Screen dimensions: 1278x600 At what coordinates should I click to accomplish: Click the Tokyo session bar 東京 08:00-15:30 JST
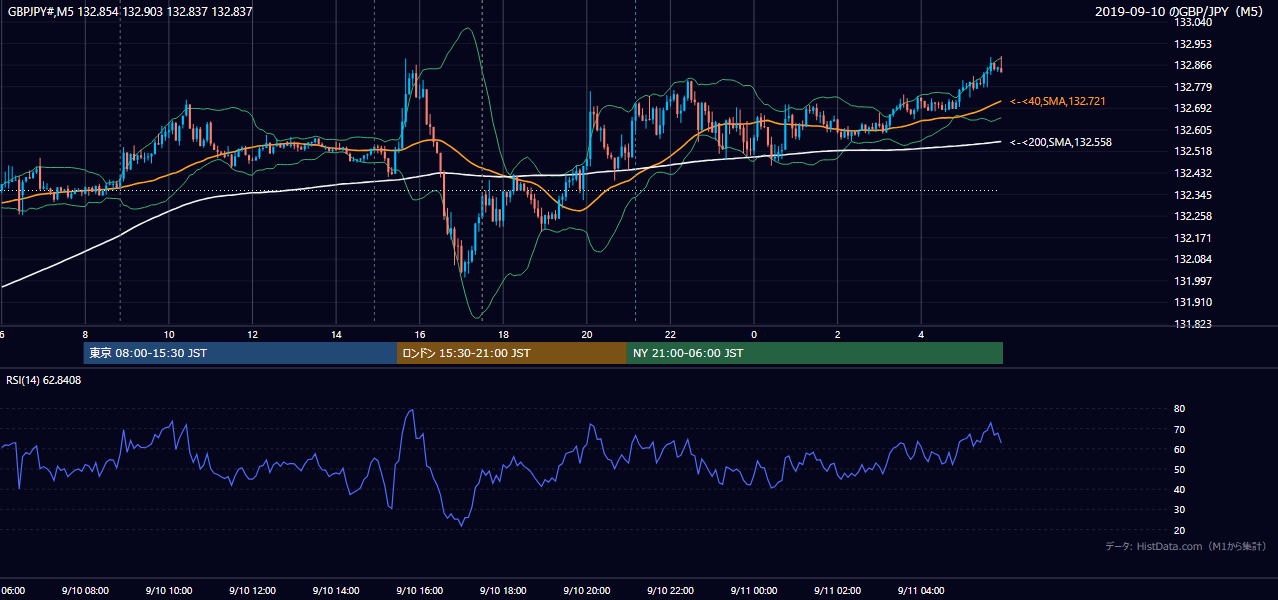tap(240, 353)
